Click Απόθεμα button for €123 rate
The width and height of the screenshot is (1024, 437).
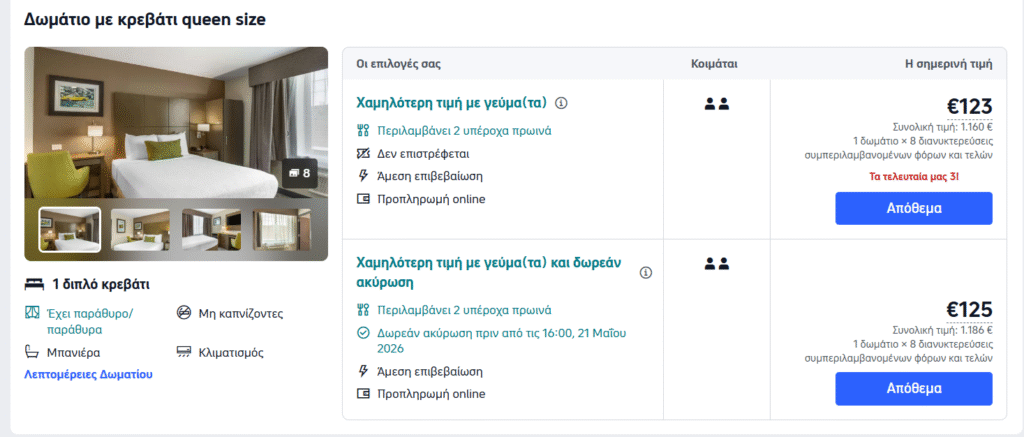[914, 208]
